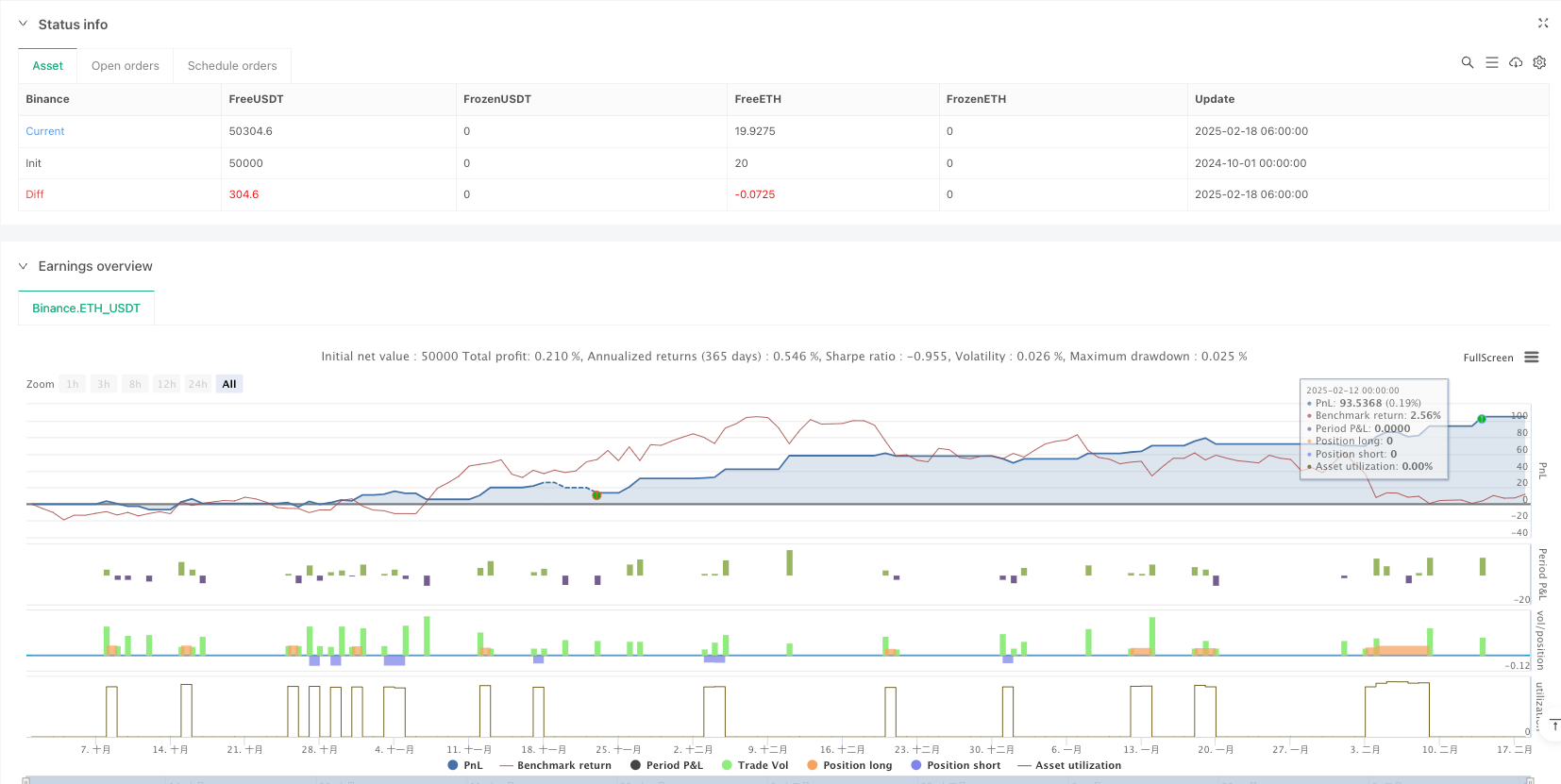Open the Schedule orders tab
Viewport: 1561px width, 784px height.
click(x=232, y=66)
